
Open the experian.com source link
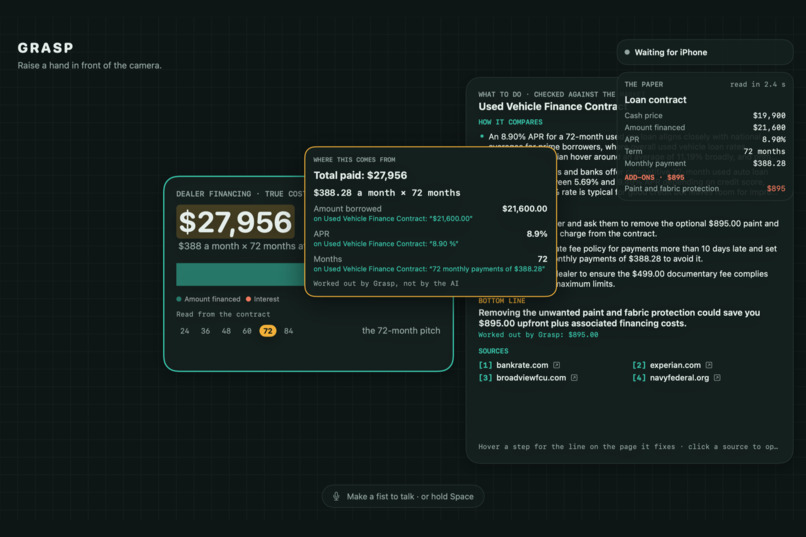[675, 365]
